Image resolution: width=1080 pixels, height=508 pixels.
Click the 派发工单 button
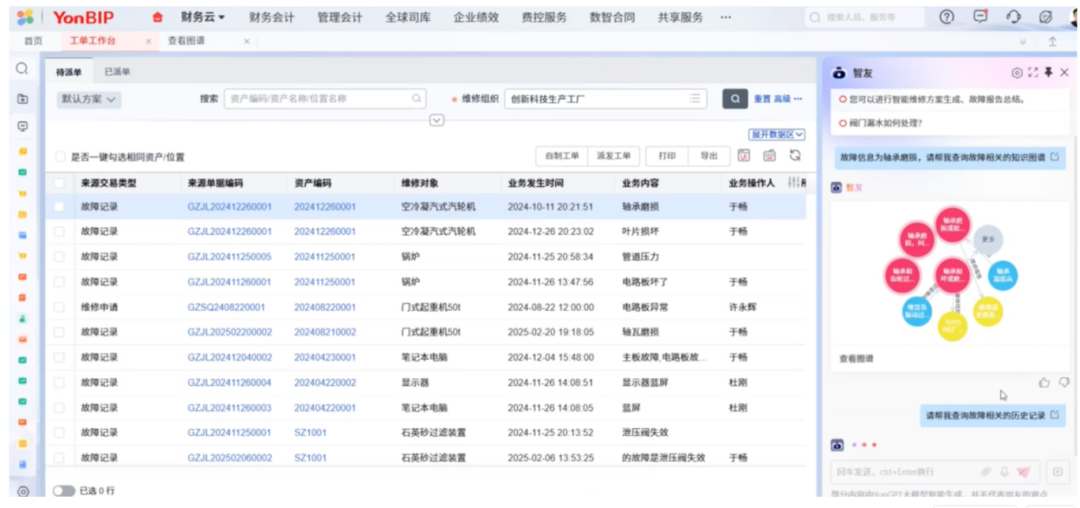pyautogui.click(x=613, y=156)
